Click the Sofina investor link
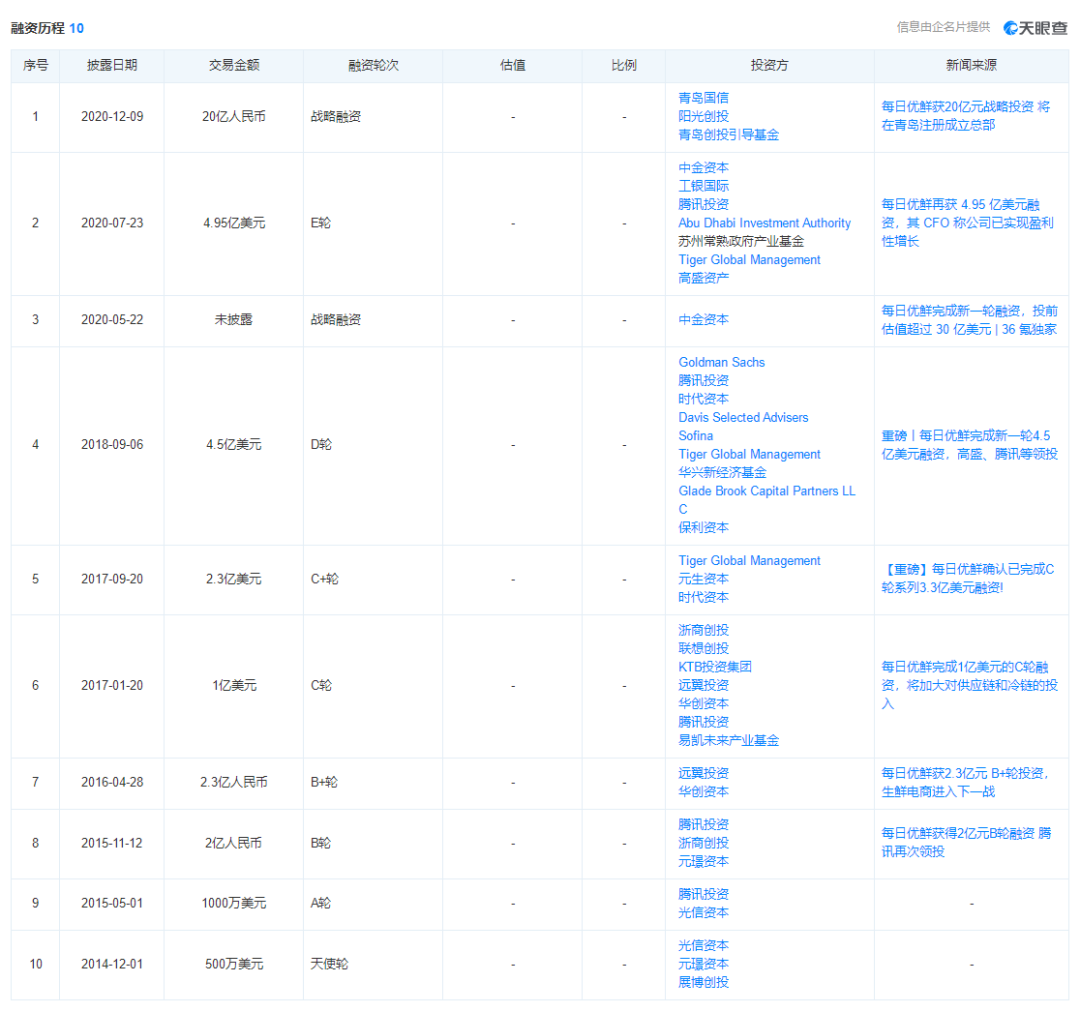1080x1012 pixels. 696,436
